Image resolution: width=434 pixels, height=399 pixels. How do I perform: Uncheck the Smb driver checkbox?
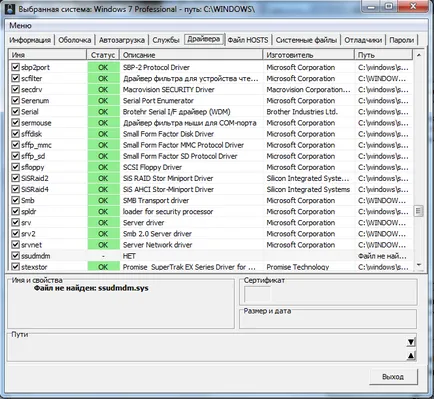(x=15, y=200)
